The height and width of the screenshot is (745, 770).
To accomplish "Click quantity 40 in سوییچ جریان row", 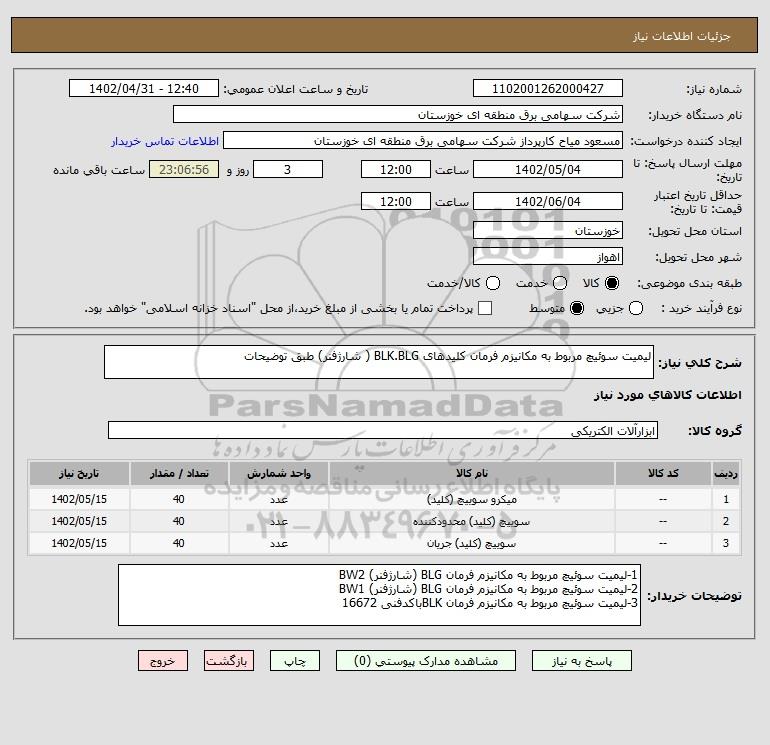I will coord(179,543).
